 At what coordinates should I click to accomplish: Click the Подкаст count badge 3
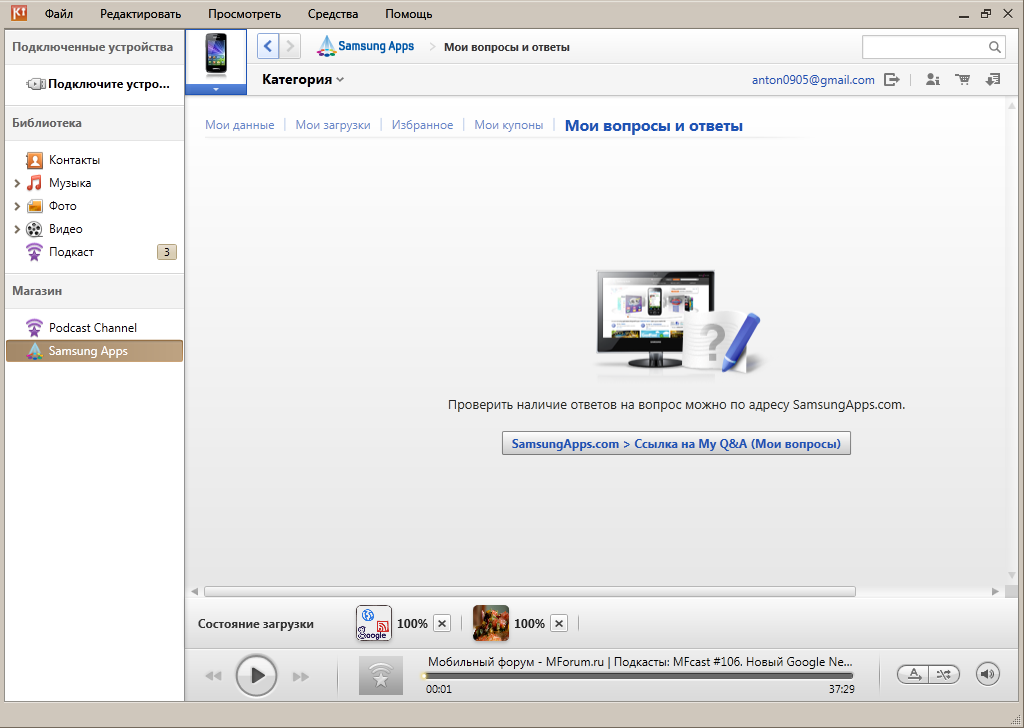[x=167, y=252]
